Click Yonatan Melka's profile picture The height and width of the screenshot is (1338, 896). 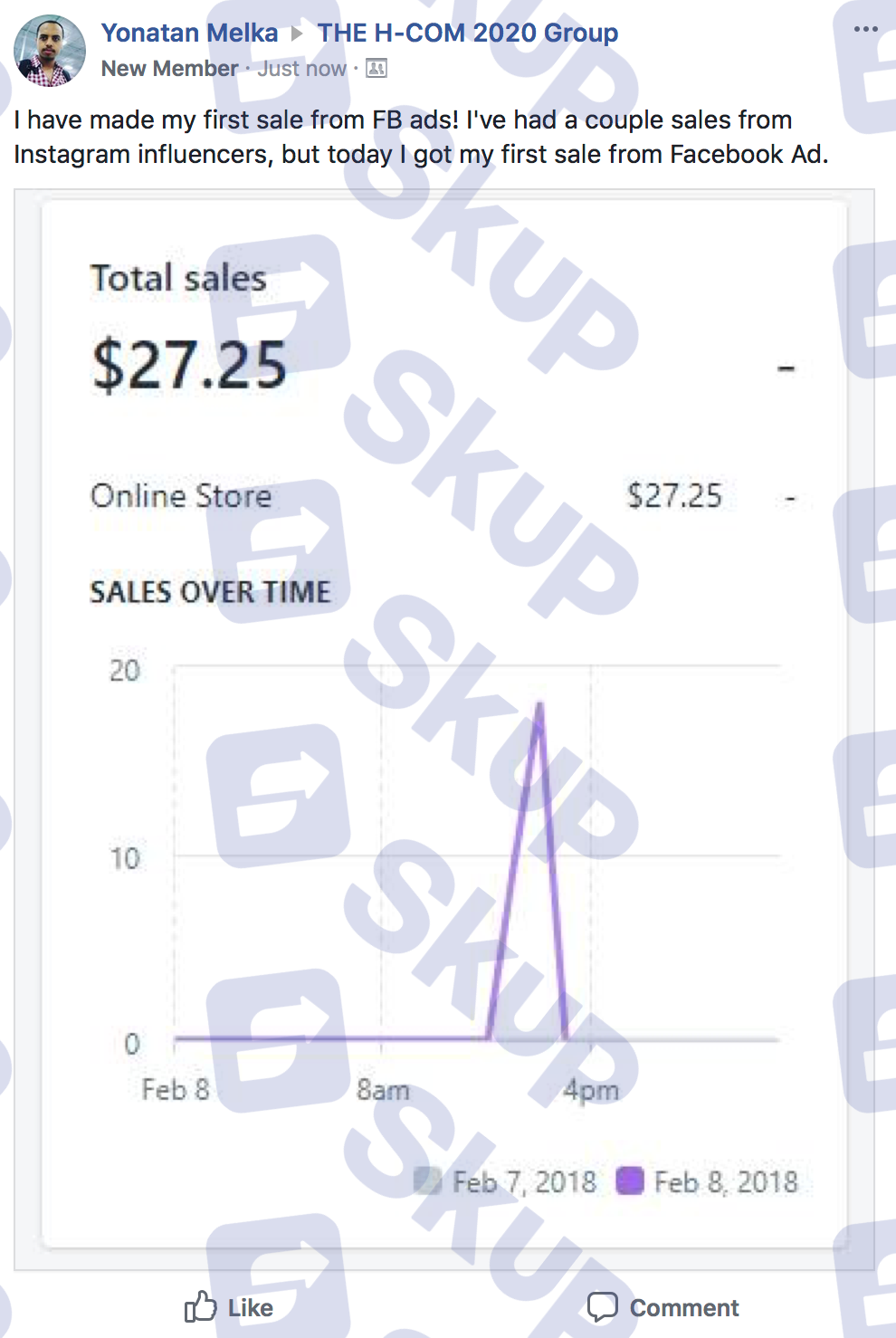click(x=50, y=51)
